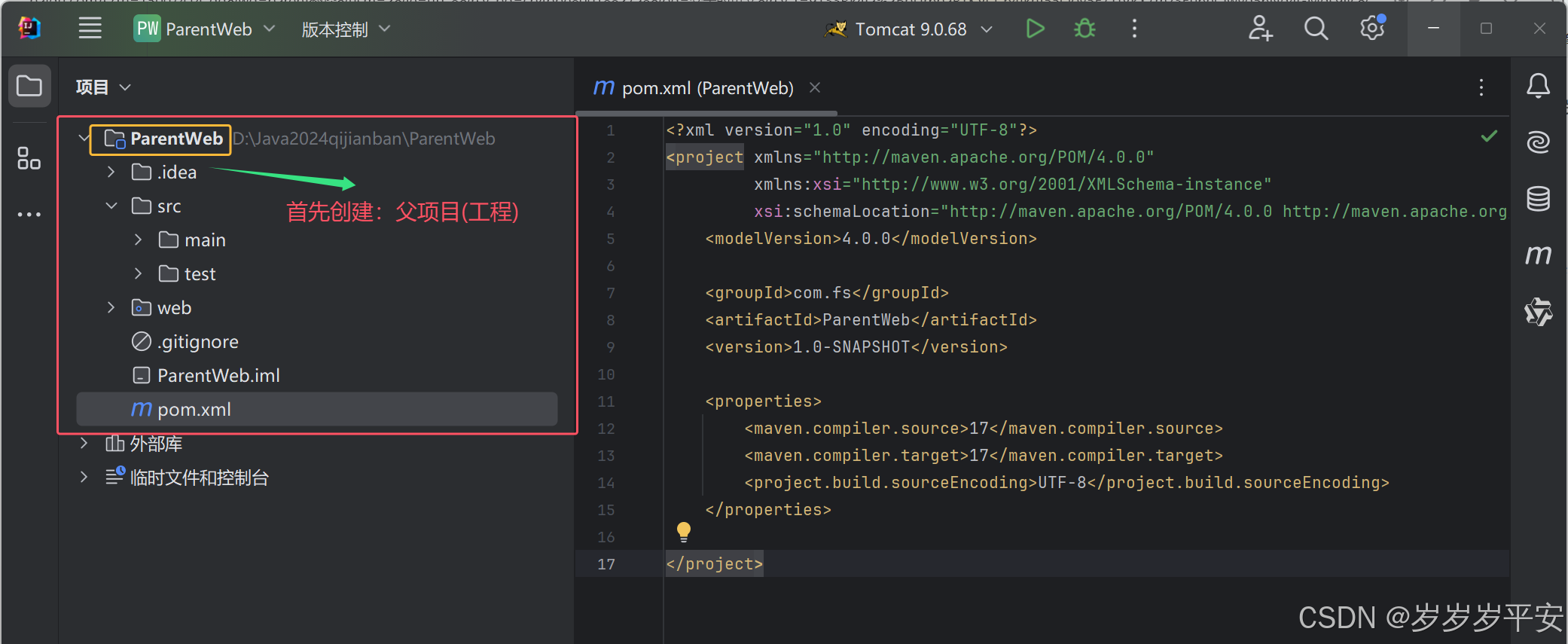
Task: Click the yellow lightbulb intention icon
Action: [x=684, y=532]
